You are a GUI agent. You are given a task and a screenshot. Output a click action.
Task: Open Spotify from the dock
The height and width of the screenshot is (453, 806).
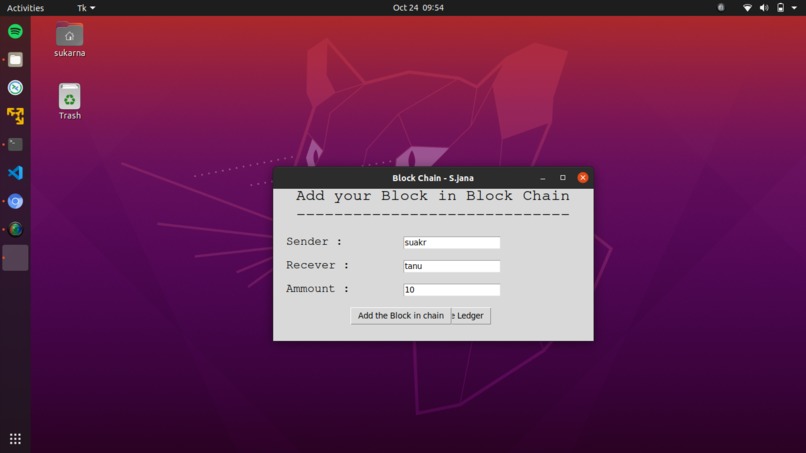[x=15, y=31]
